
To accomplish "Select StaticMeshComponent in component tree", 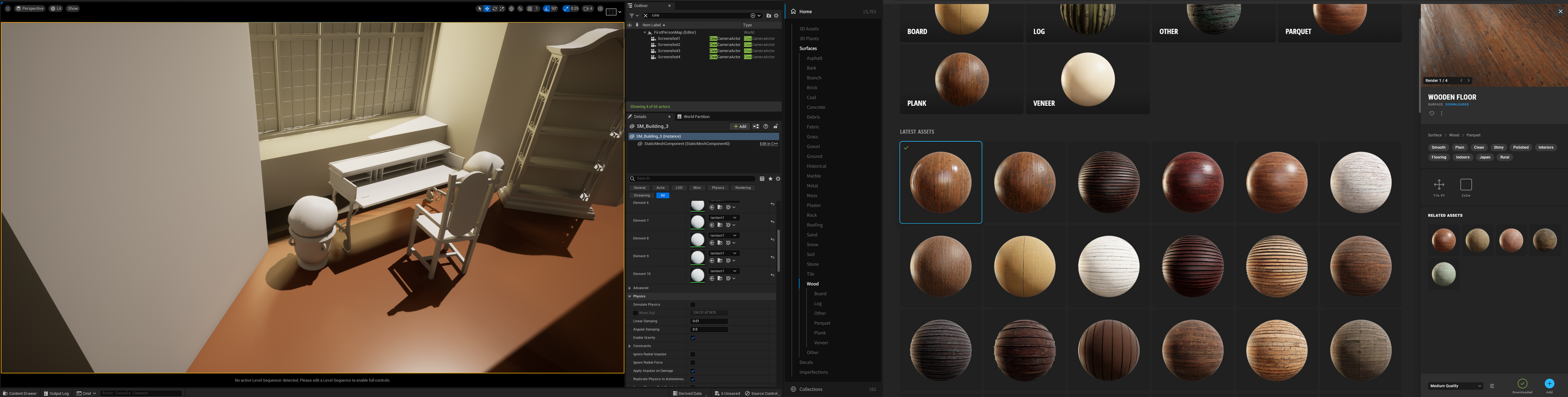I will (x=687, y=144).
